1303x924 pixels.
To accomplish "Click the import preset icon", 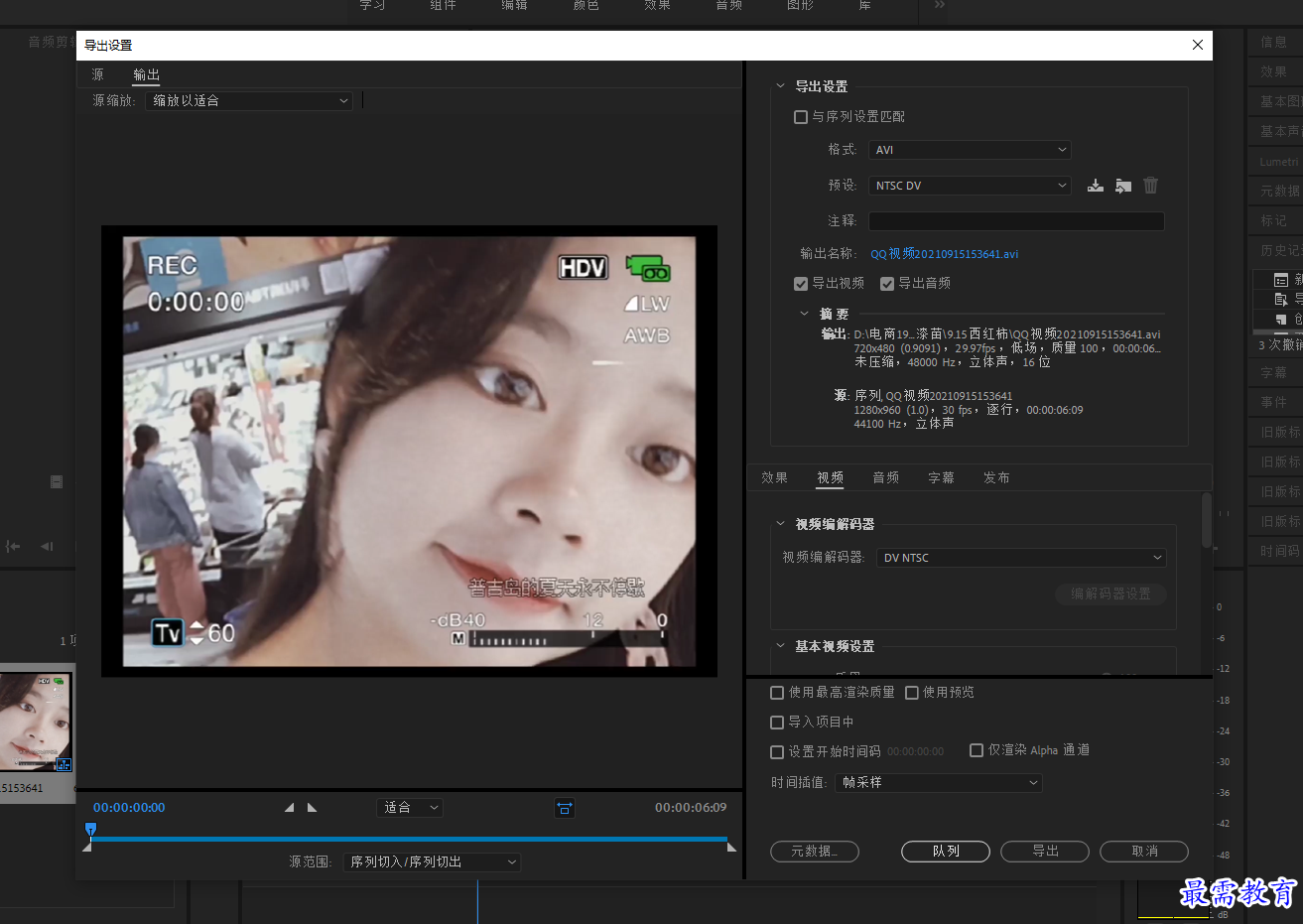I will 1123,186.
